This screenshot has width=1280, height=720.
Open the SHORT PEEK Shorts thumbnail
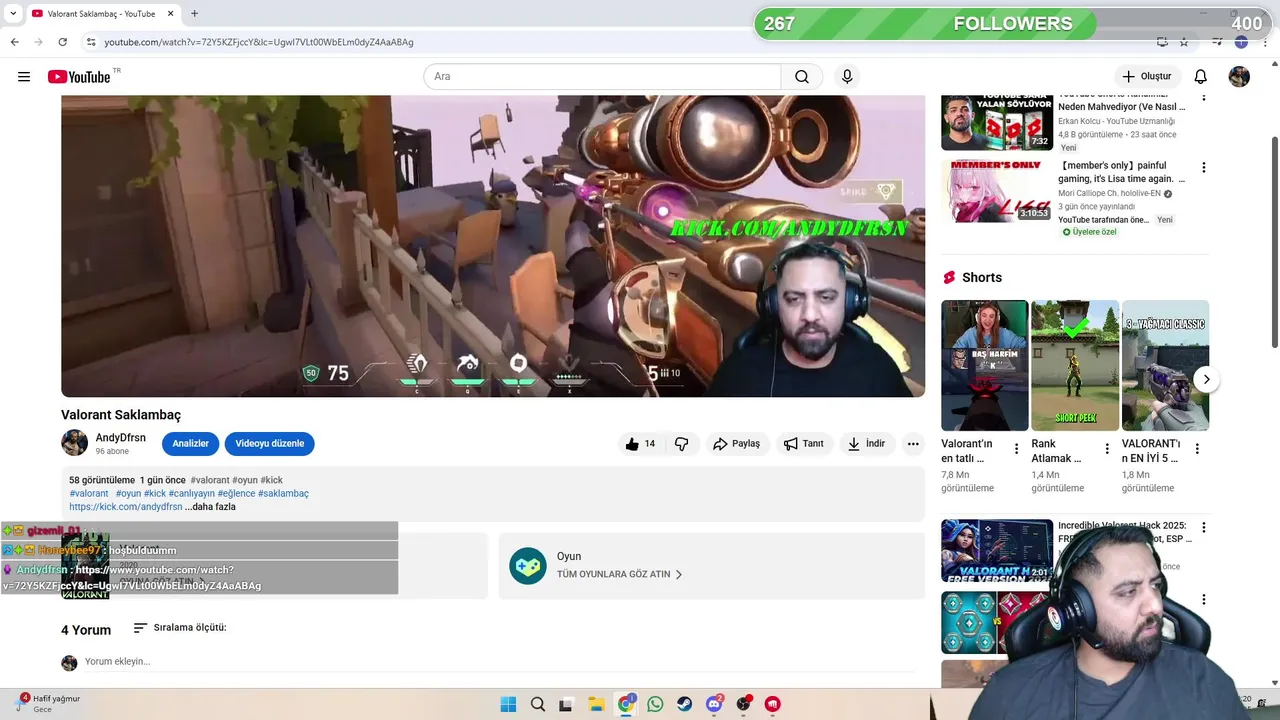1075,365
